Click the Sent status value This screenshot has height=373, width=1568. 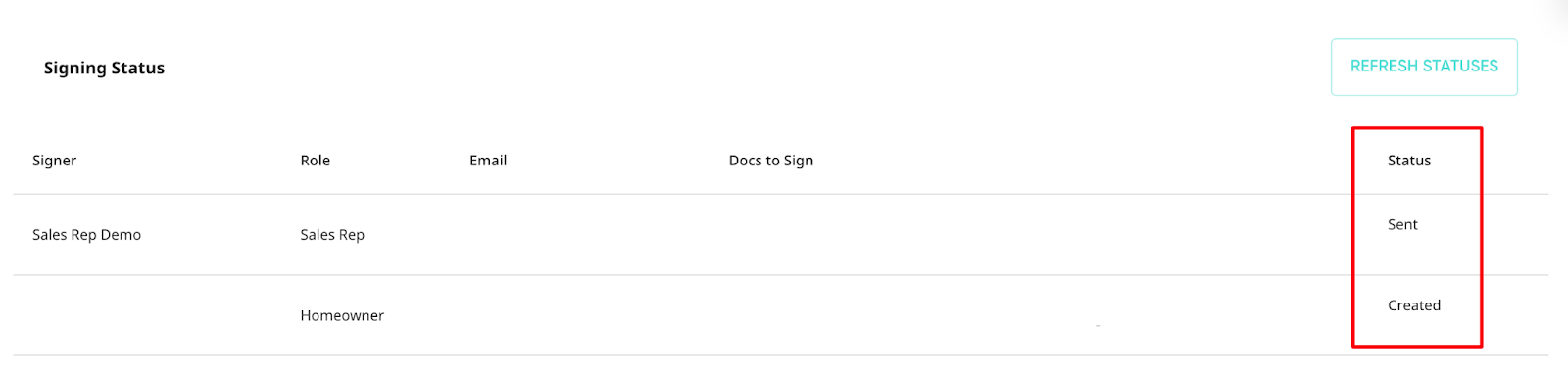coord(1402,224)
